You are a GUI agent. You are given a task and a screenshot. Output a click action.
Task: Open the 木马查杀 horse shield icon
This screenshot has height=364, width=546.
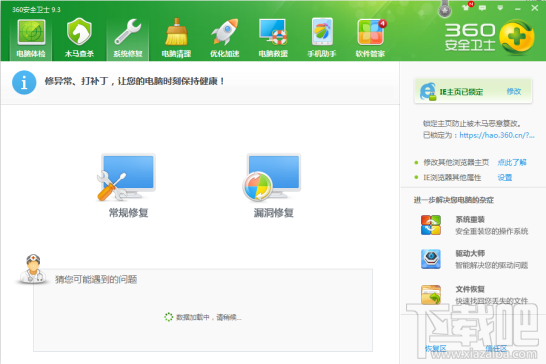pos(79,32)
